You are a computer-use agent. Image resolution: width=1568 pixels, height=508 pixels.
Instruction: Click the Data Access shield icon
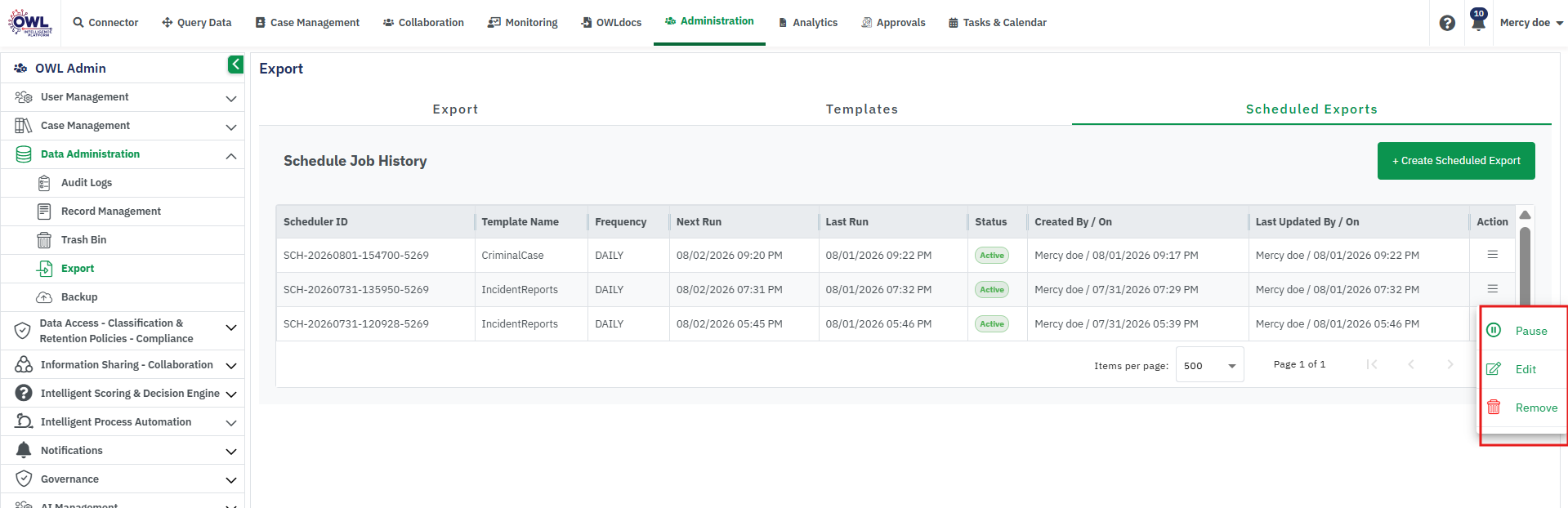pos(23,331)
